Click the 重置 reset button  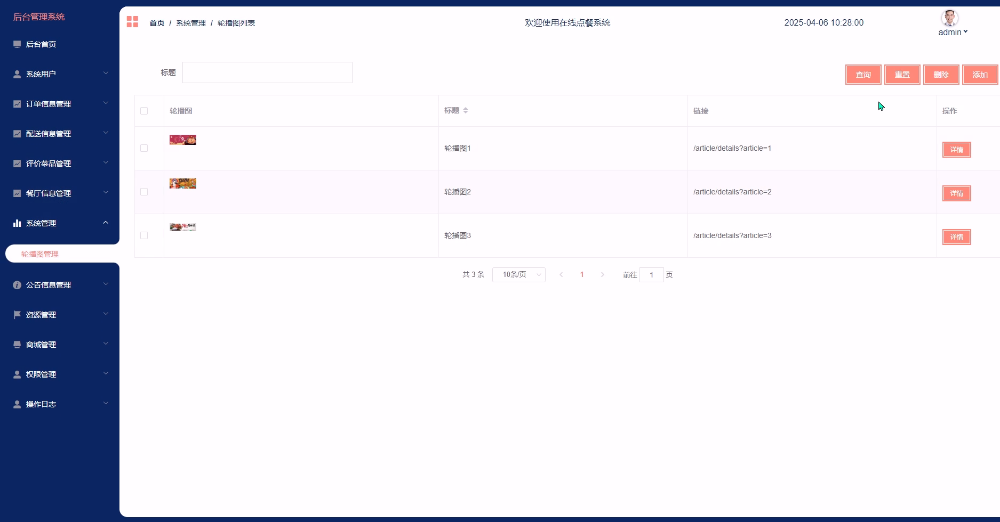click(x=902, y=75)
